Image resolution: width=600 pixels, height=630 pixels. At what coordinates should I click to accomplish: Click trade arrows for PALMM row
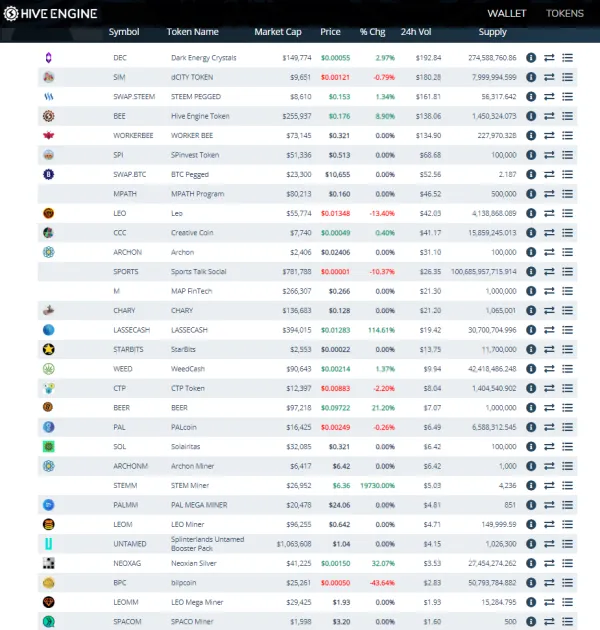[x=549, y=505]
